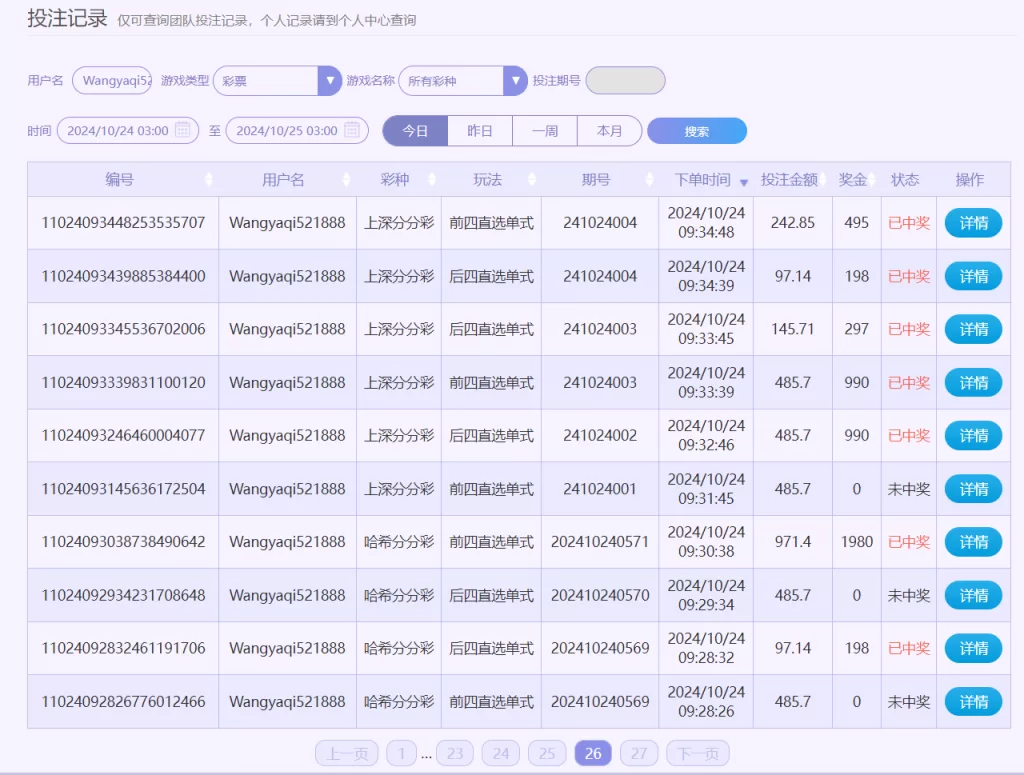Open calendar icon in end time field

(x=352, y=130)
